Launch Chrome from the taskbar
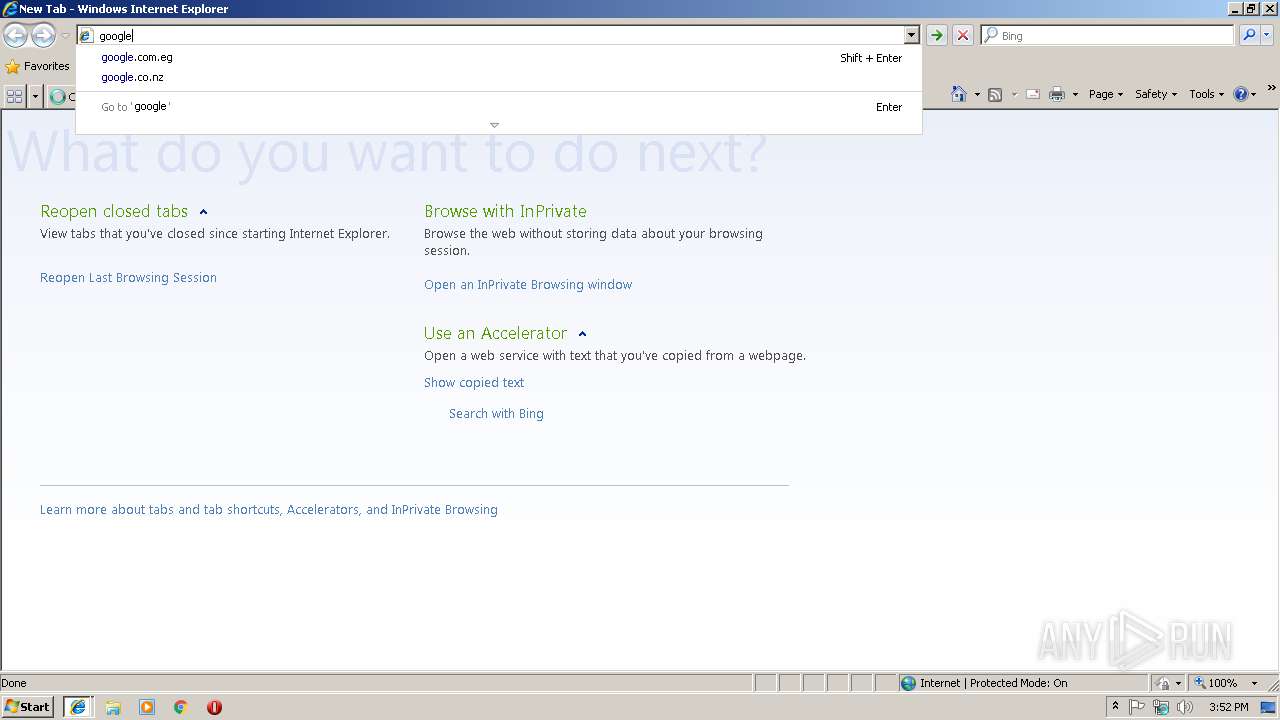Image resolution: width=1280 pixels, height=720 pixels. (x=181, y=707)
